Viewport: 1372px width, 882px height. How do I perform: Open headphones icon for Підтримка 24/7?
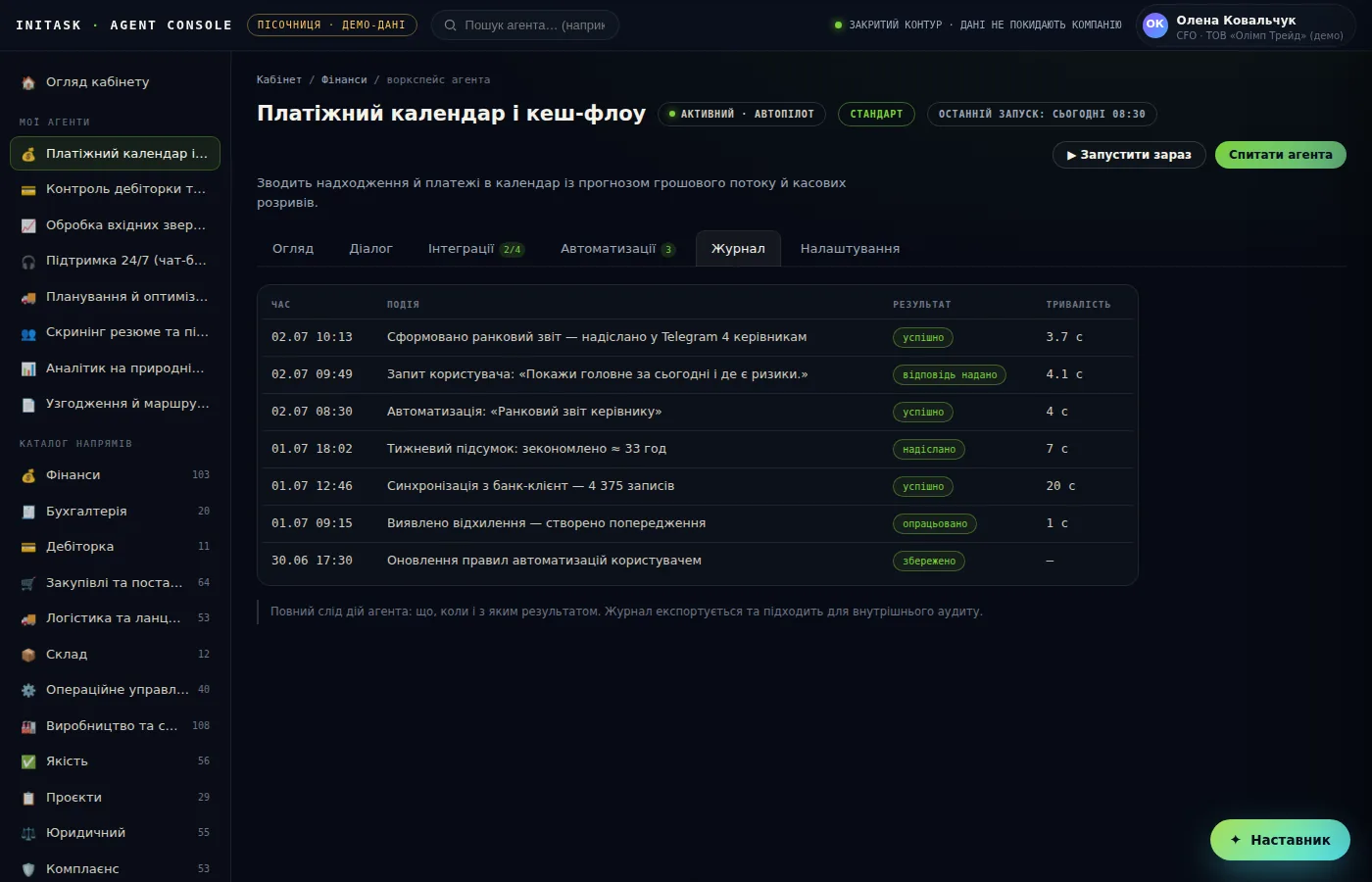coord(28,261)
